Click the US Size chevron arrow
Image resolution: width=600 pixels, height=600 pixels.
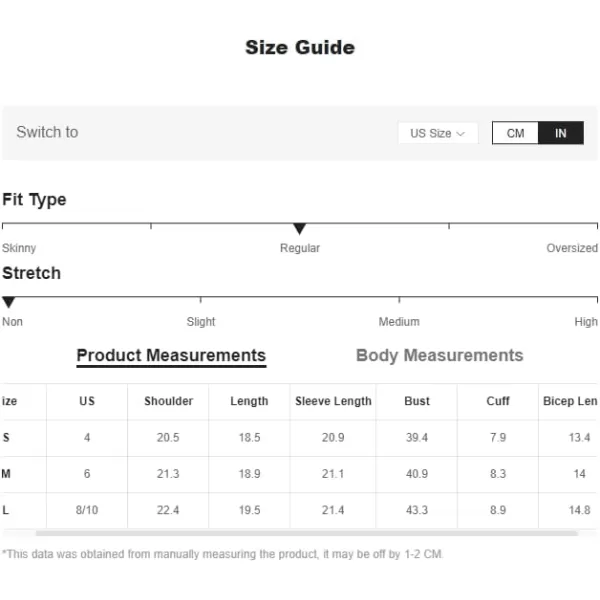(x=461, y=134)
